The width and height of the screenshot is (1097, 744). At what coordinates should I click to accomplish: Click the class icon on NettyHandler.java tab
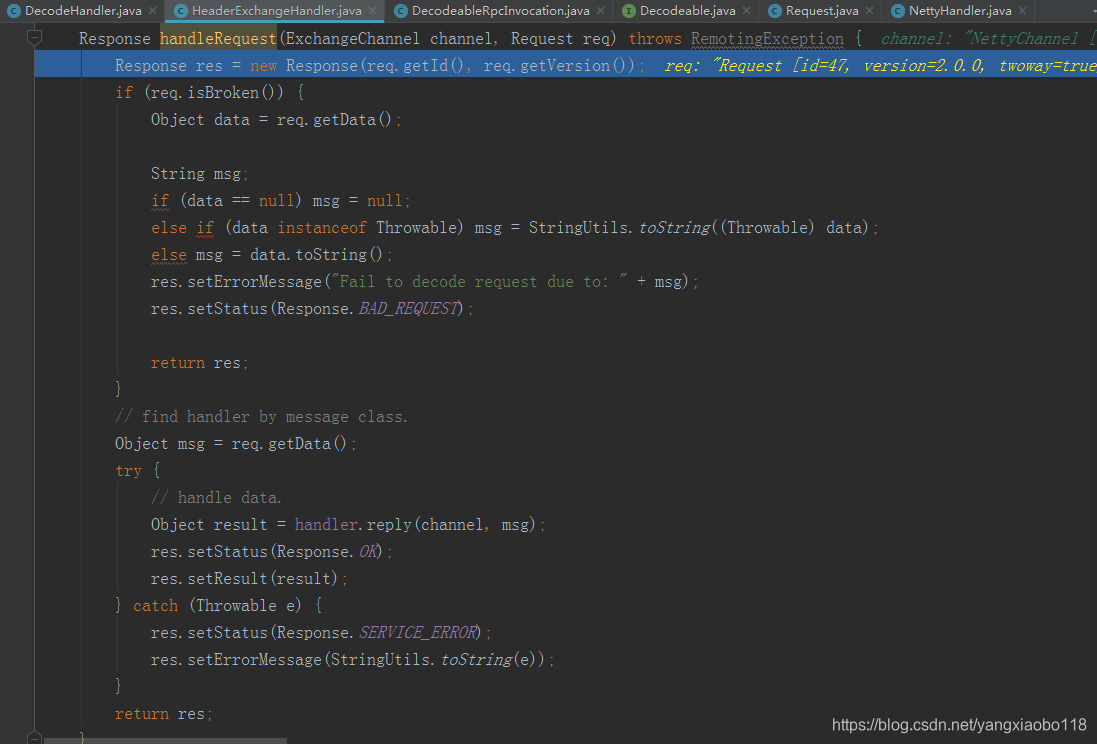point(898,10)
